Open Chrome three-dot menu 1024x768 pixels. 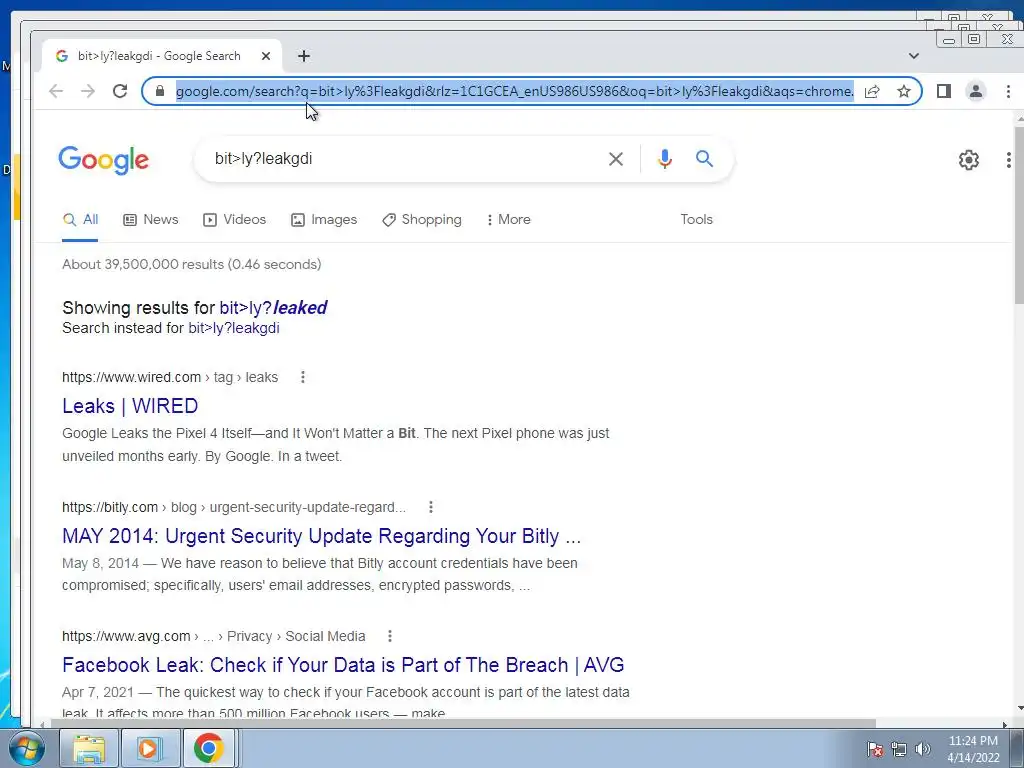coord(1008,91)
